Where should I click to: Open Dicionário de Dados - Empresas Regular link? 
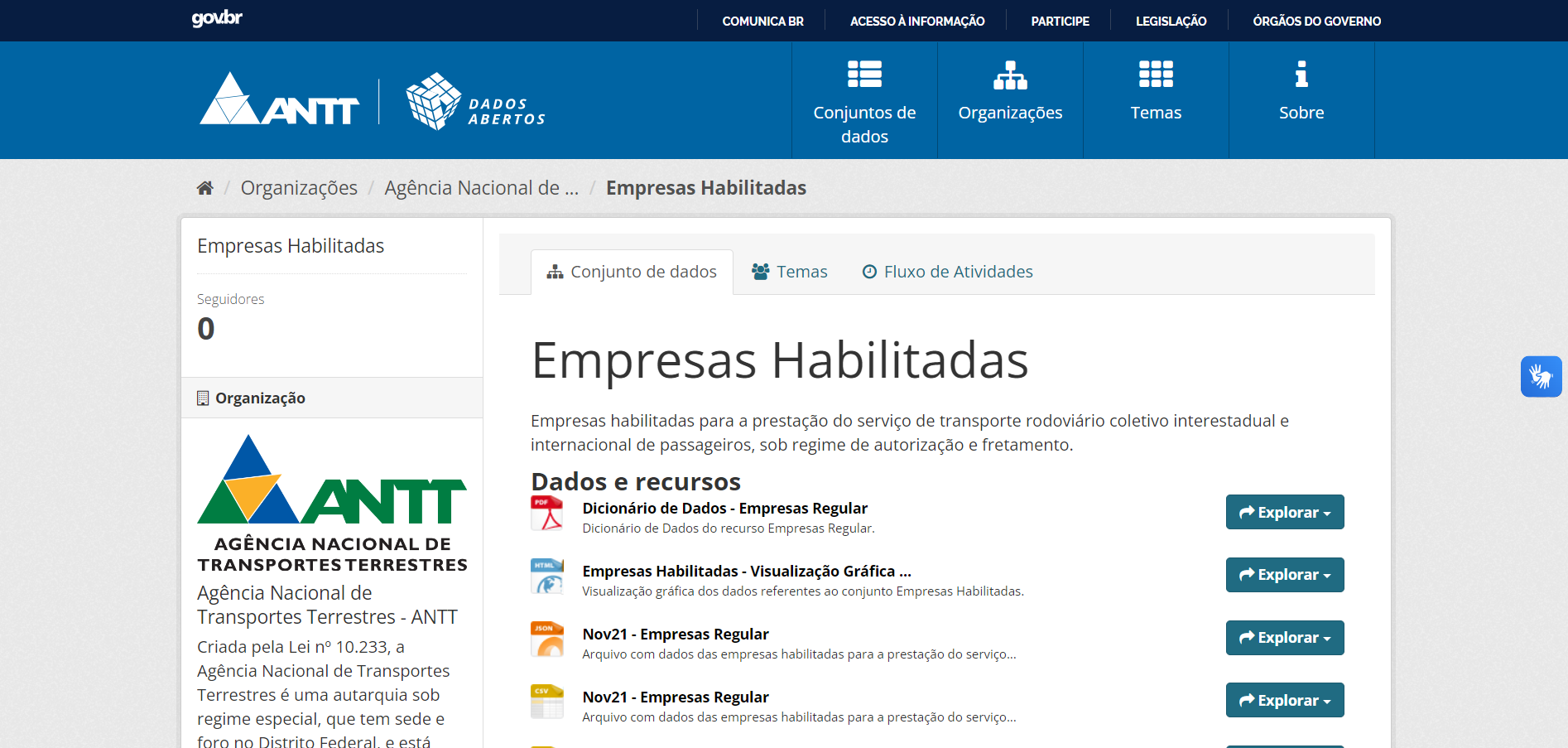point(724,508)
